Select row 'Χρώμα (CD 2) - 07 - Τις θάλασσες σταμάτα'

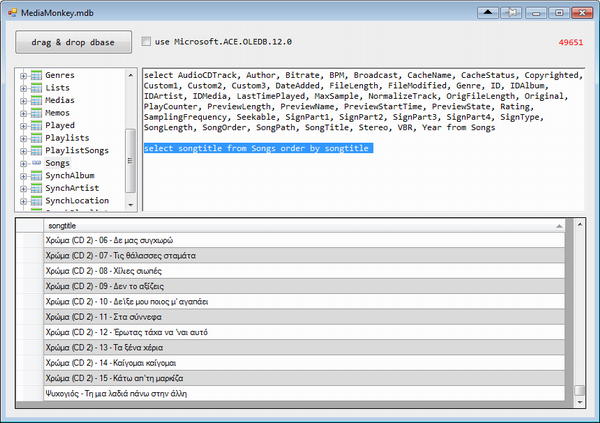(304, 255)
